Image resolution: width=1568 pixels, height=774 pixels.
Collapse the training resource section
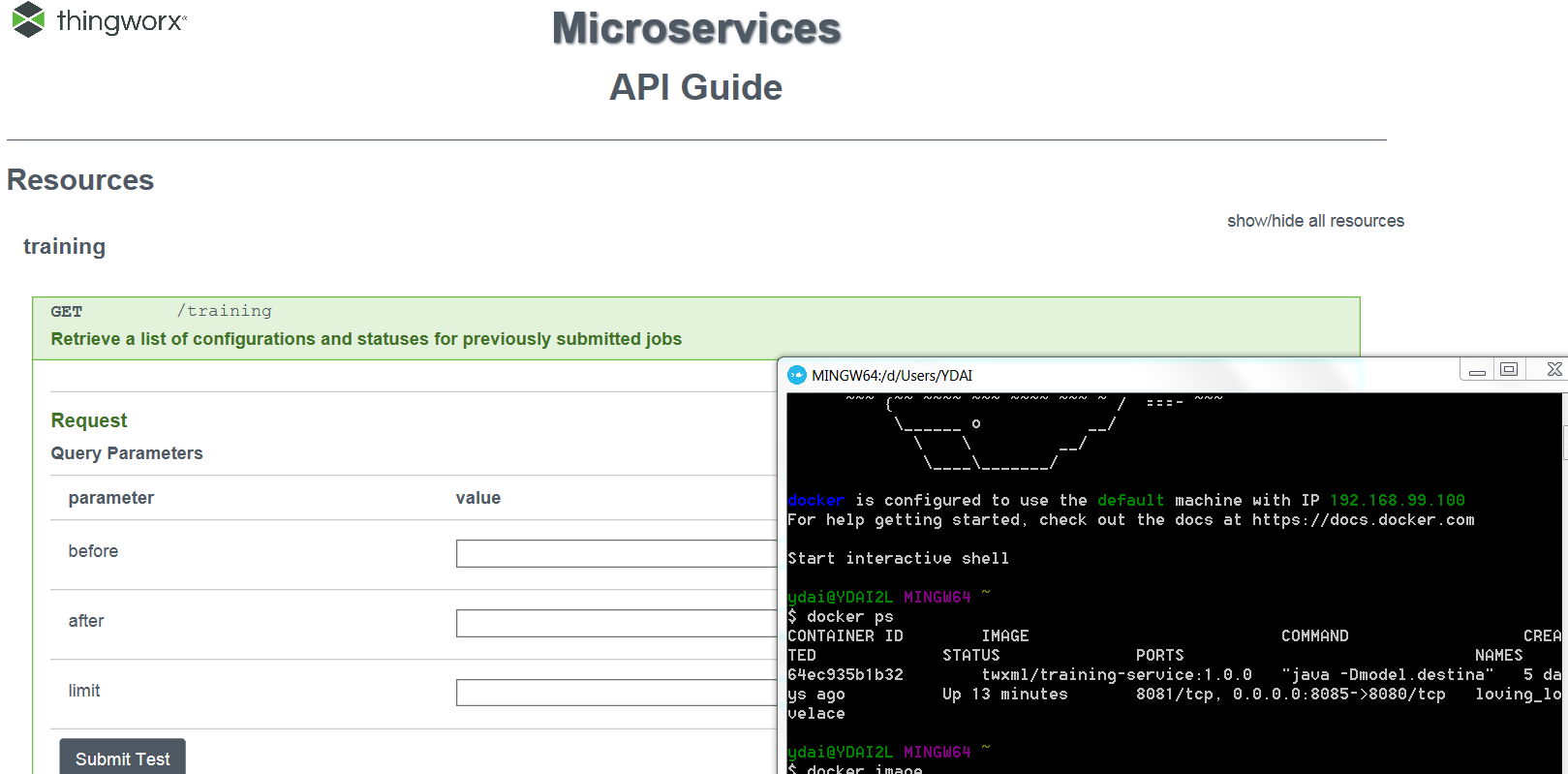pyautogui.click(x=64, y=246)
